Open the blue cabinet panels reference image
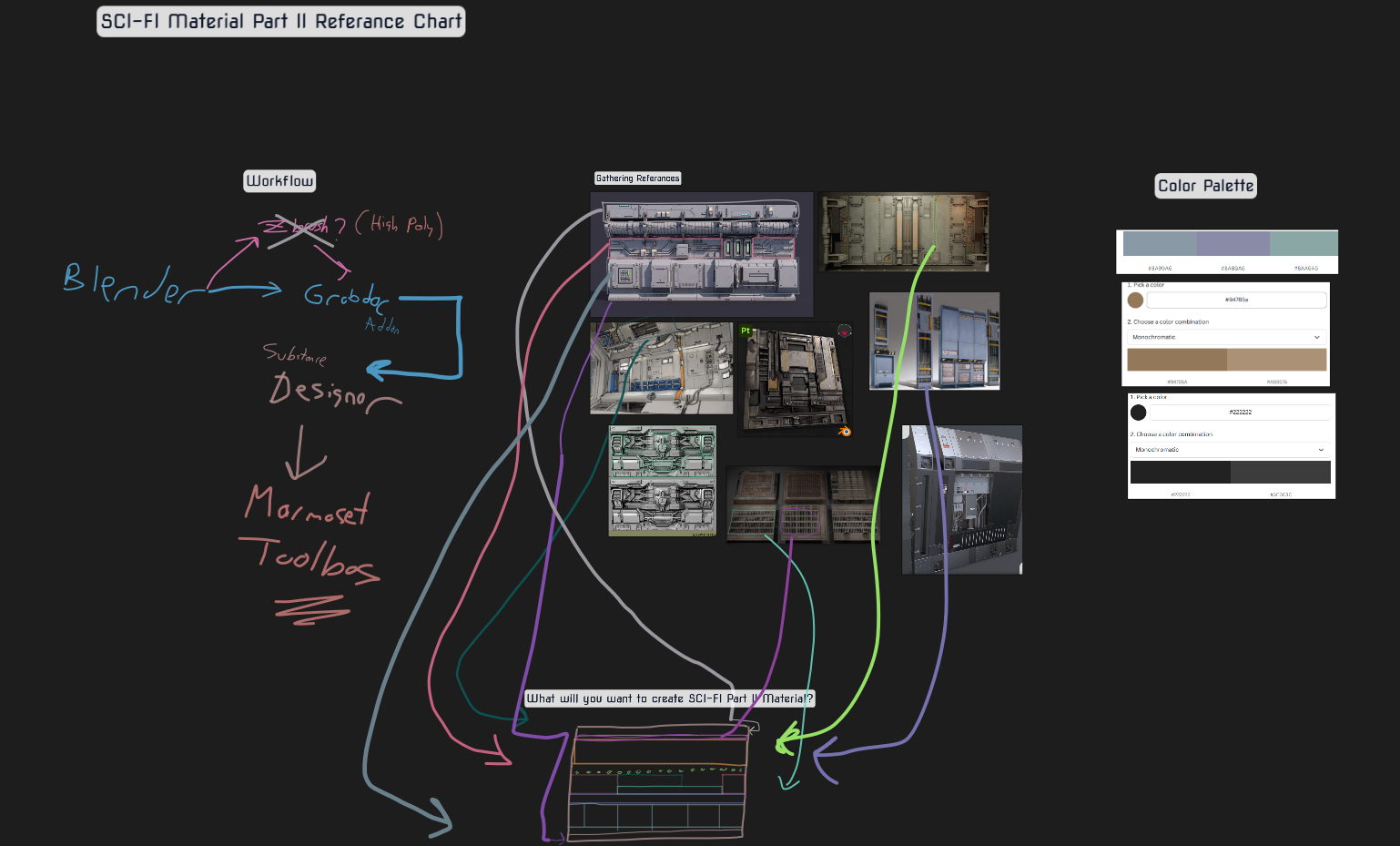The image size is (1400, 846). [934, 341]
